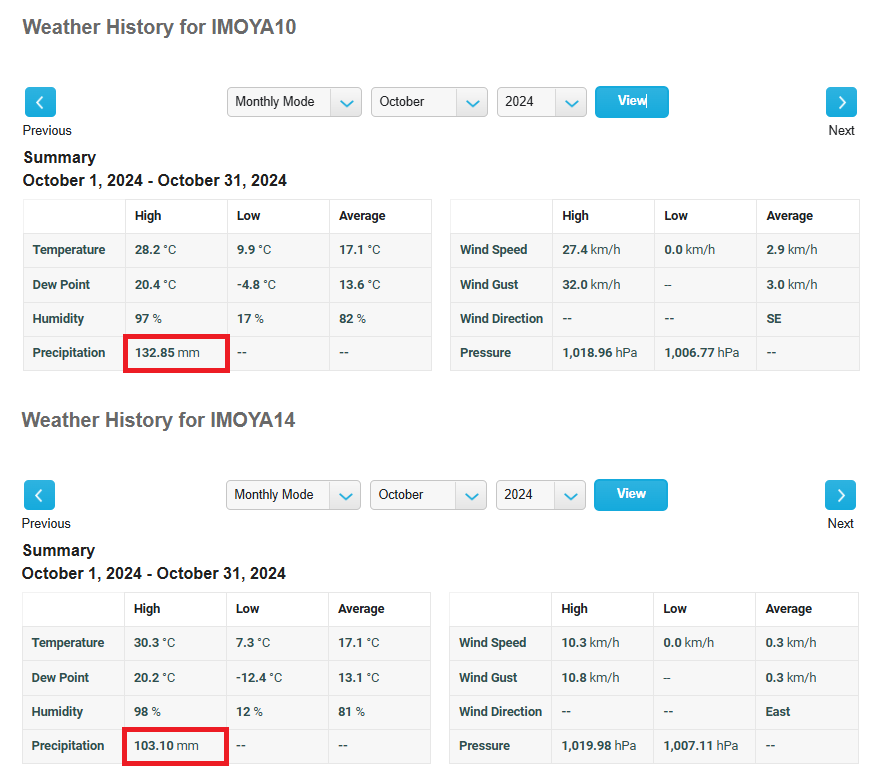Click View button for IMOYA14

(x=631, y=495)
